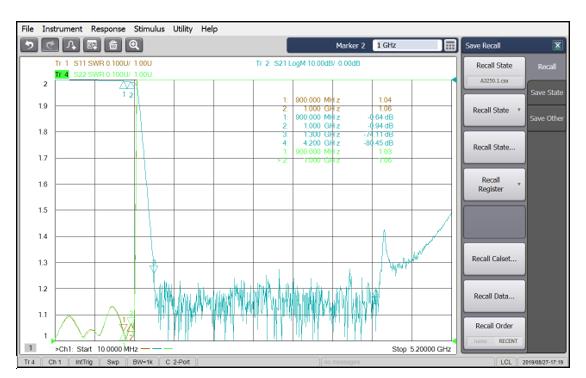Undo the last action via toolbar
This screenshot has width=586, height=378.
(29, 45)
